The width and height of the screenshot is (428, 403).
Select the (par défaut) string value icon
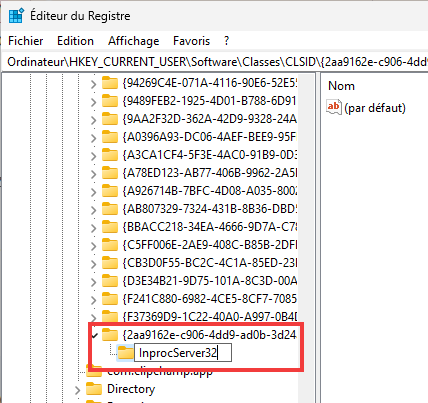pyautogui.click(x=334, y=107)
